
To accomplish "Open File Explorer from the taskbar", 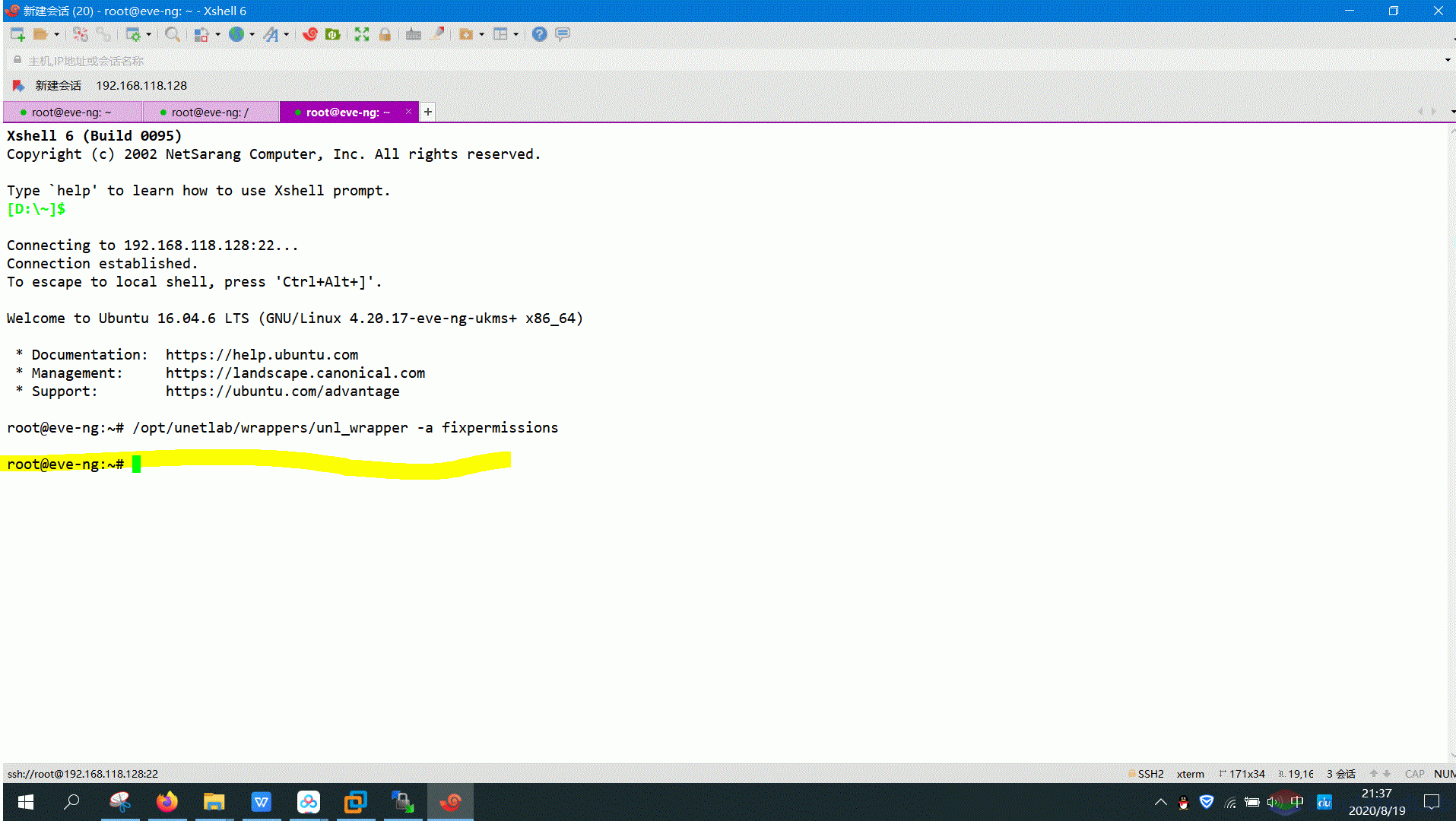I will [214, 802].
